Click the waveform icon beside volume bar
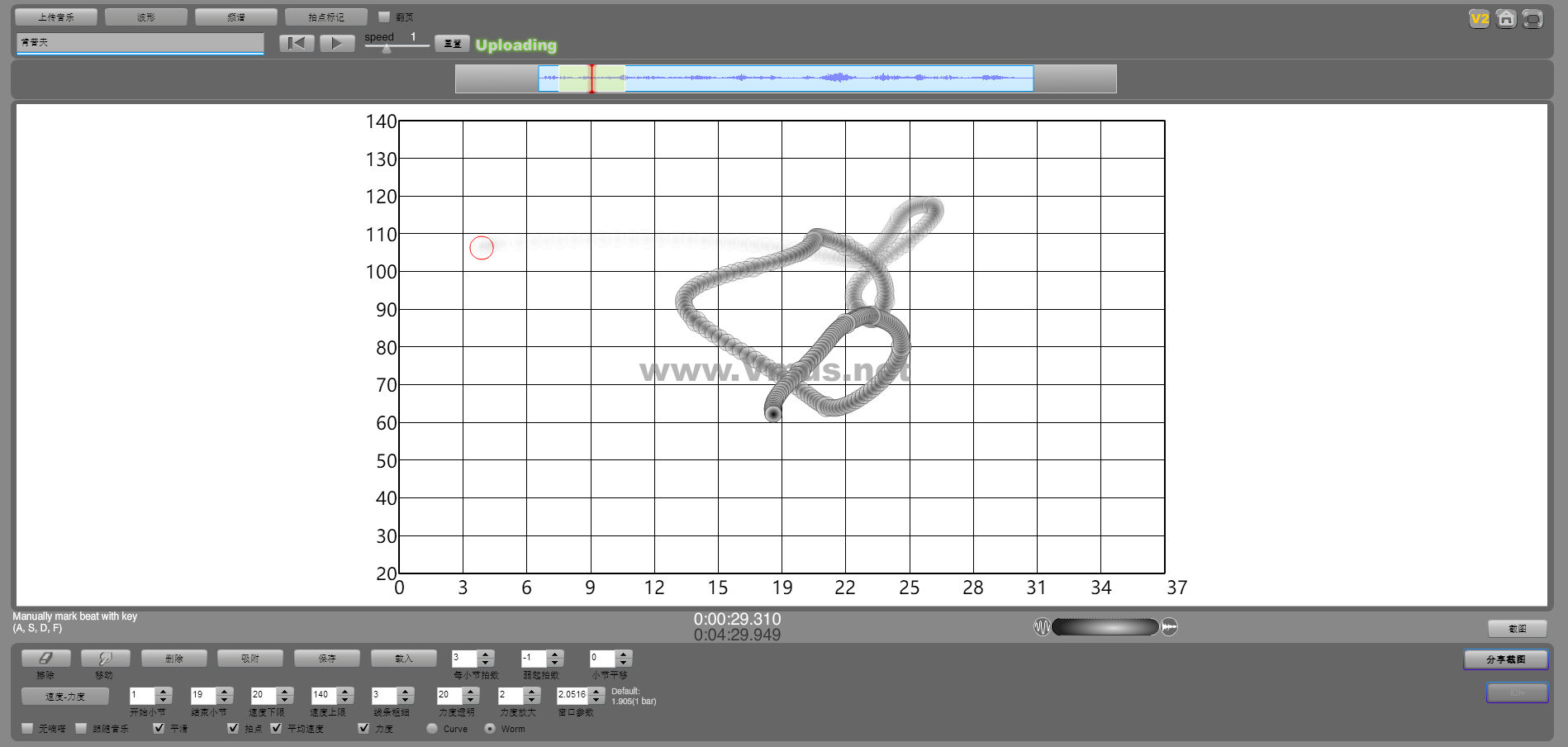Image resolution: width=1568 pixels, height=747 pixels. (x=1042, y=627)
